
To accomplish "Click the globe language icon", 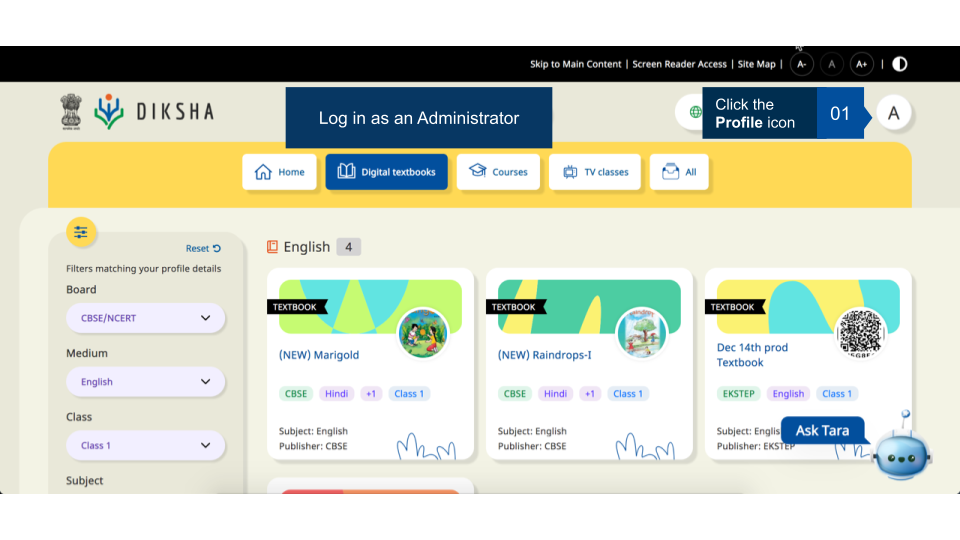I will pos(695,112).
